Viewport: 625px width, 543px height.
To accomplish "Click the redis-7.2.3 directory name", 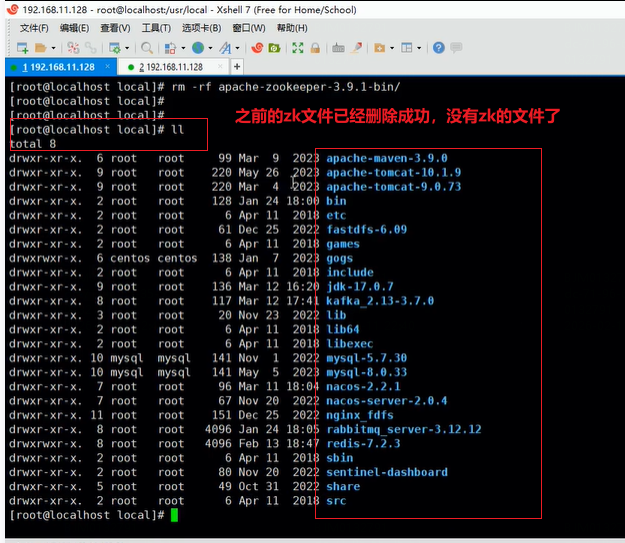I will tap(363, 444).
